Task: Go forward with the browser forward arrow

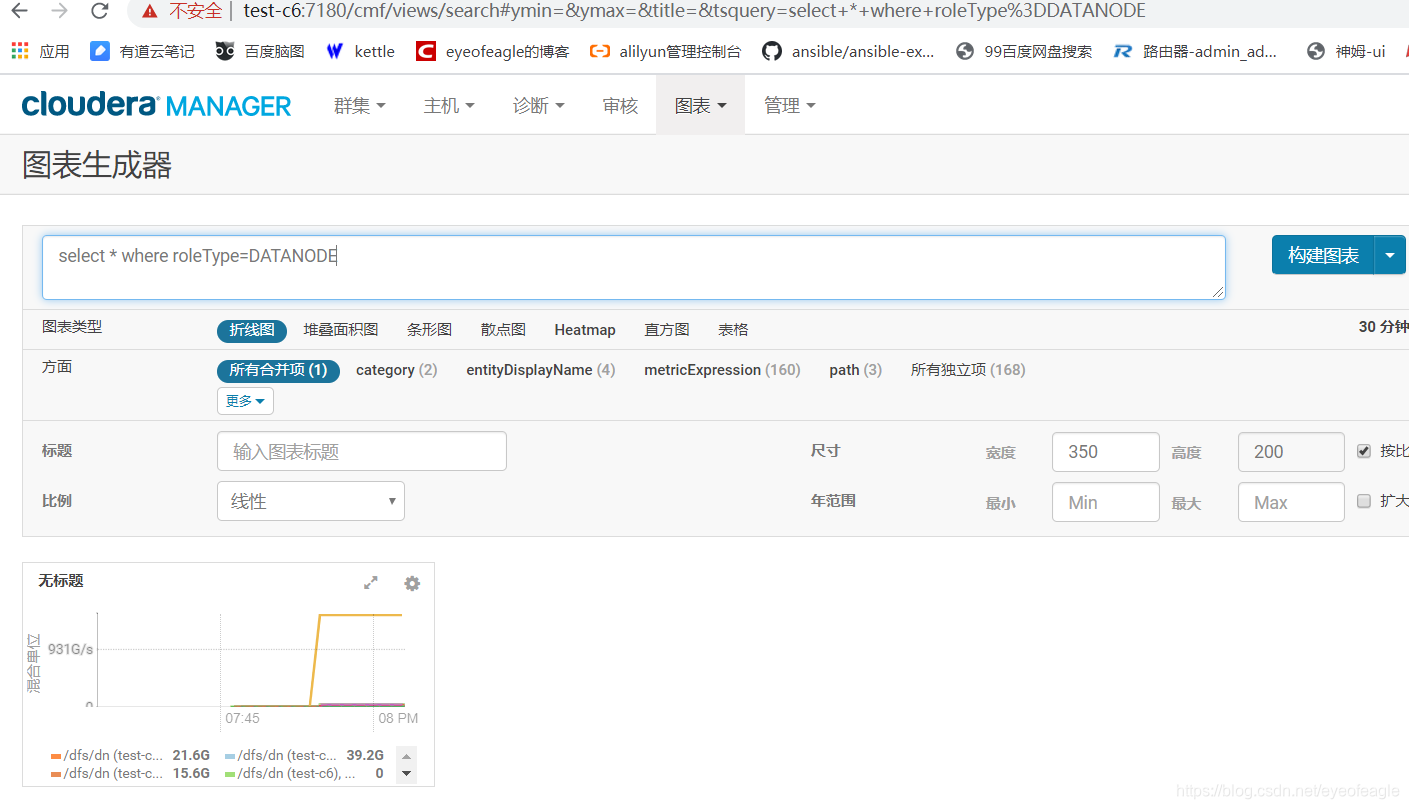Action: pyautogui.click(x=60, y=12)
